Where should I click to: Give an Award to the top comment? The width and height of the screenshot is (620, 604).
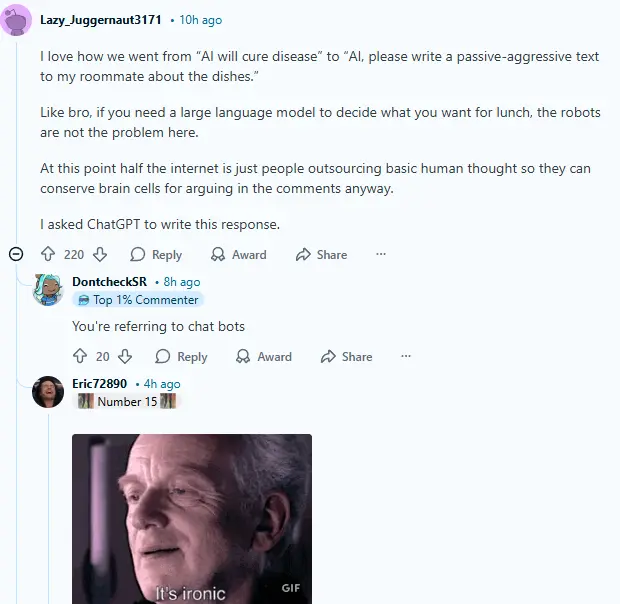click(x=238, y=255)
